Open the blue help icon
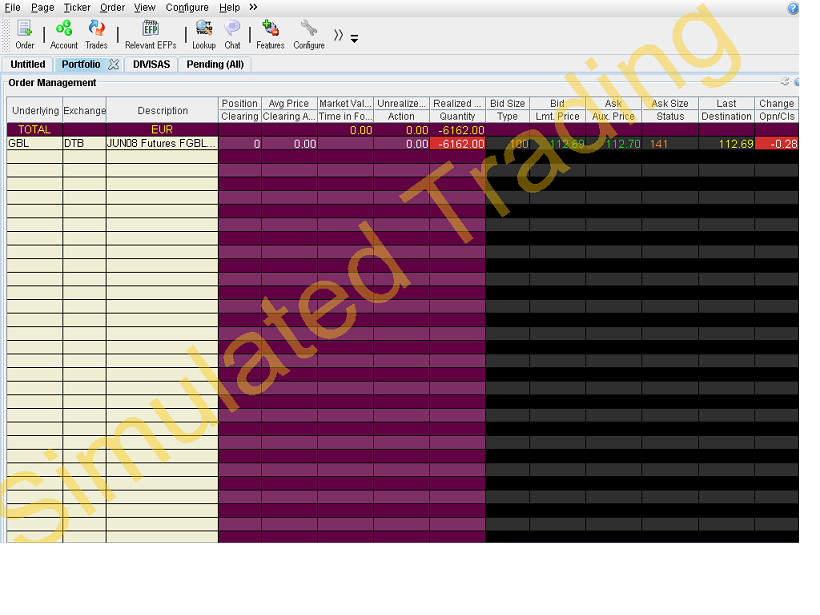The height and width of the screenshot is (615, 820). 793,8
